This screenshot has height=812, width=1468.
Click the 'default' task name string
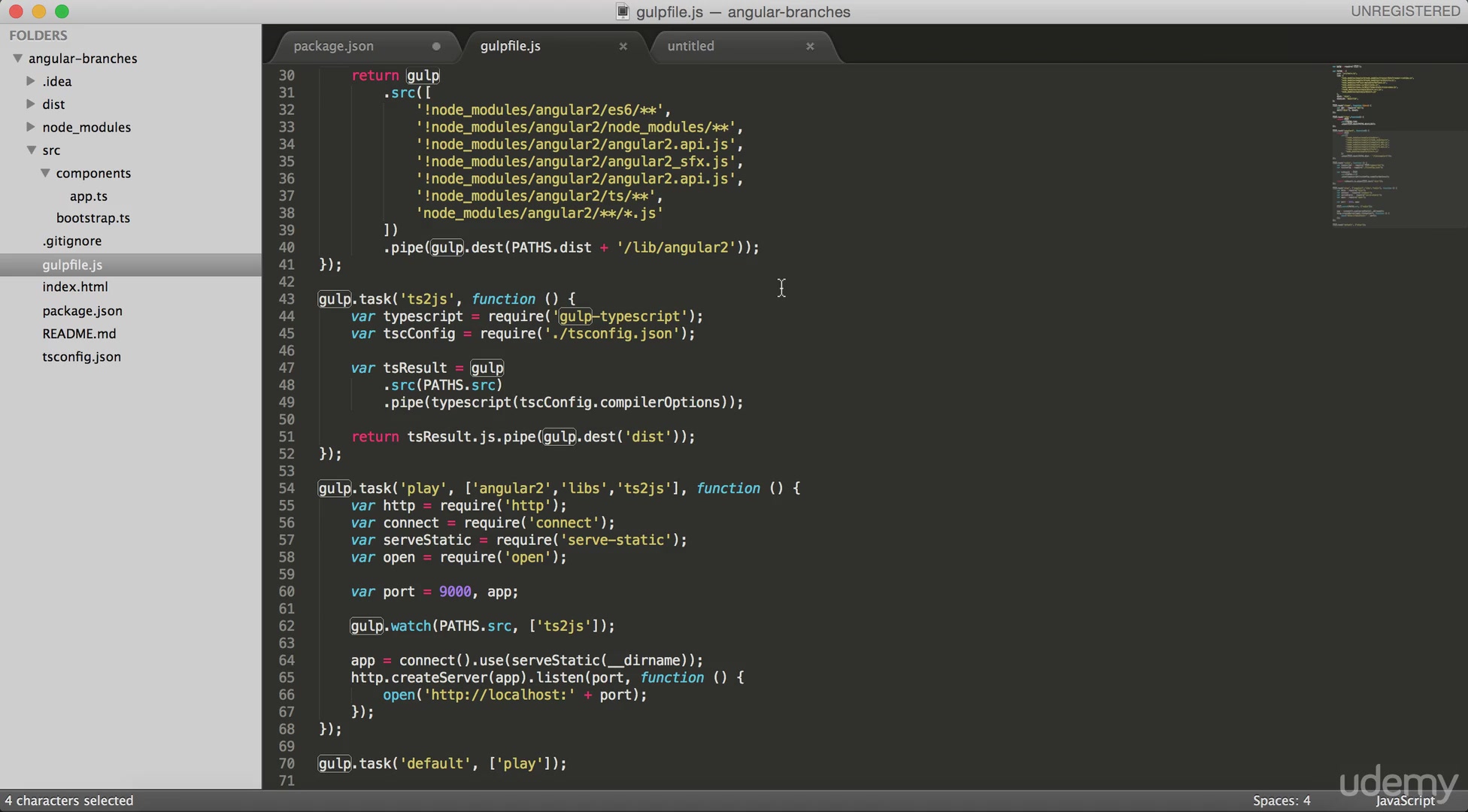coord(435,764)
